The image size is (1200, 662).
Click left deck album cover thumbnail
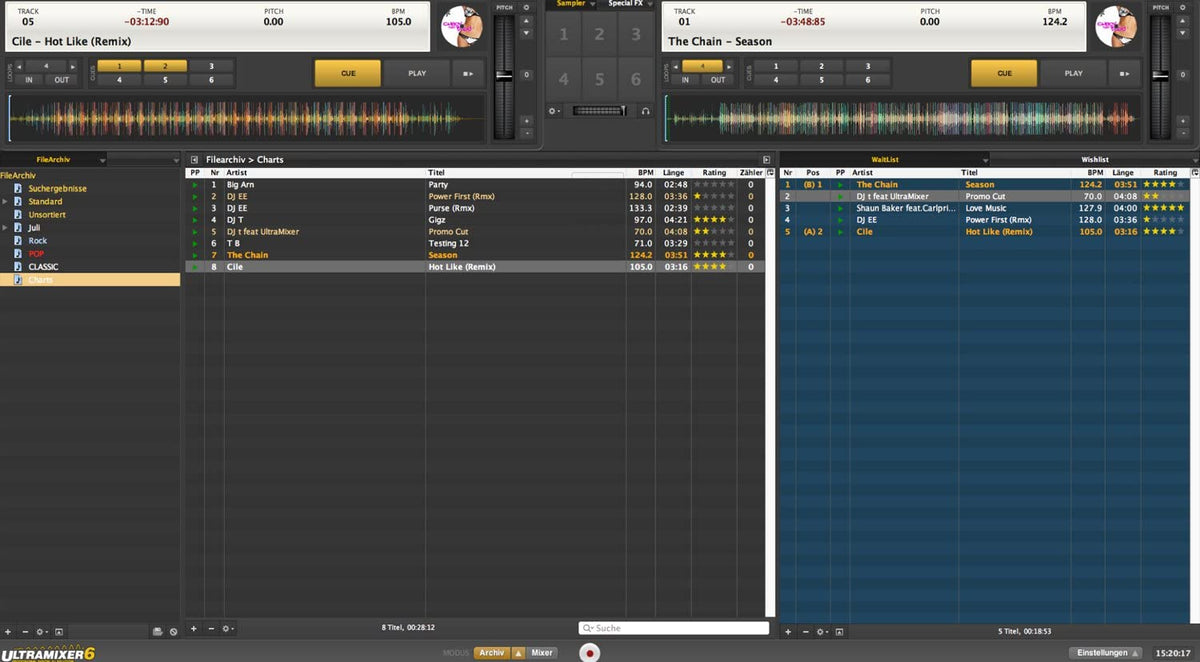coord(460,27)
